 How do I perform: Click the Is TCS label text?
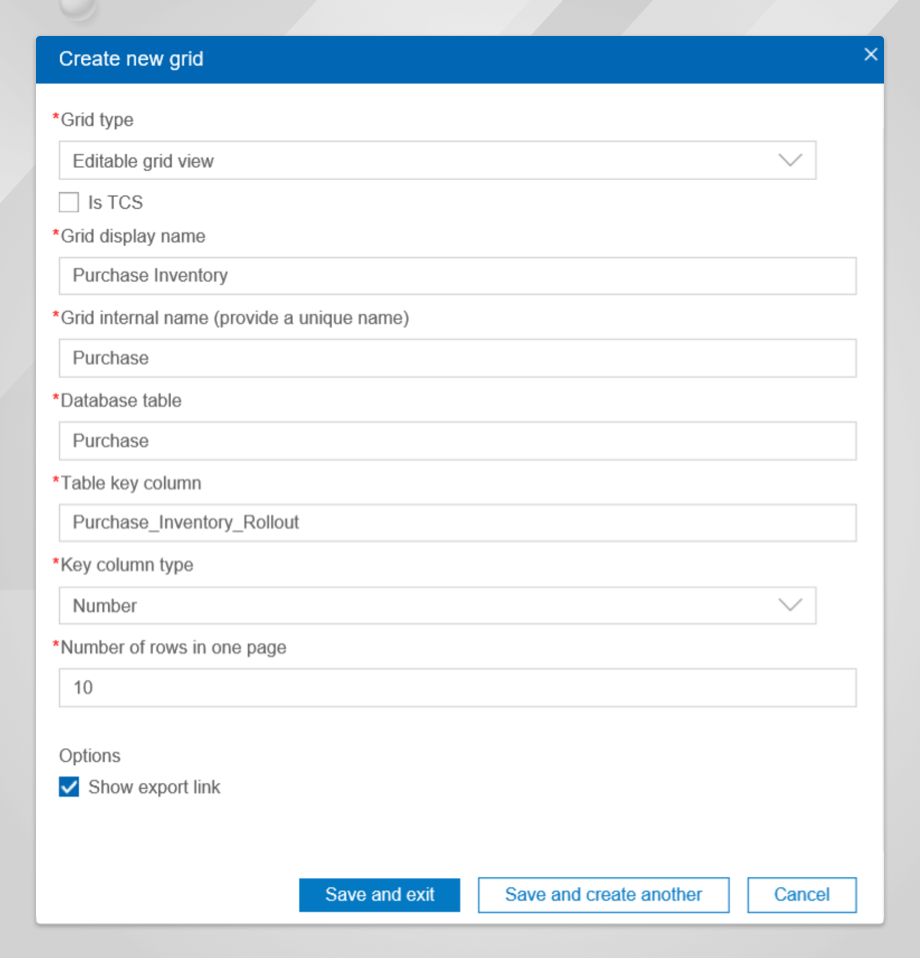coord(115,202)
